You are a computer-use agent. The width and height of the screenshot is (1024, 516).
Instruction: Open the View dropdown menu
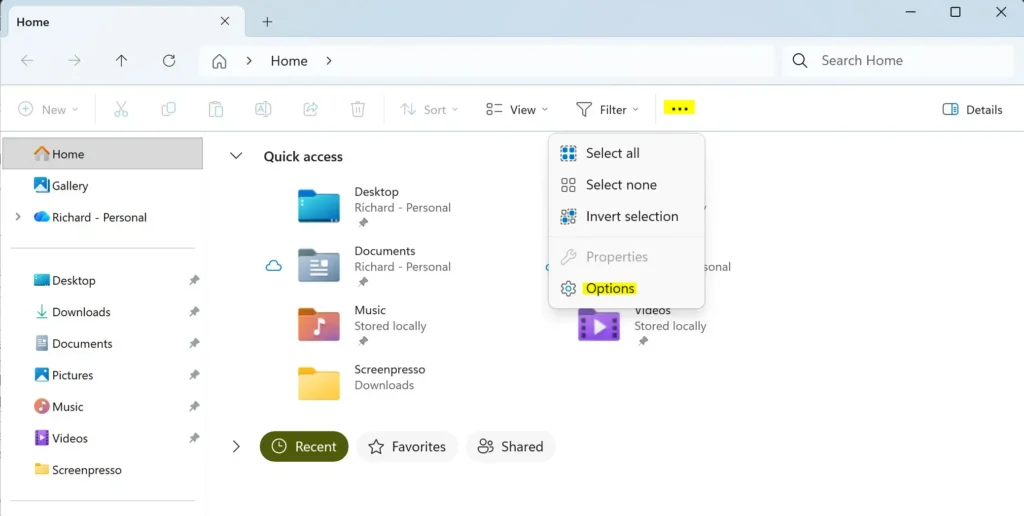(517, 109)
